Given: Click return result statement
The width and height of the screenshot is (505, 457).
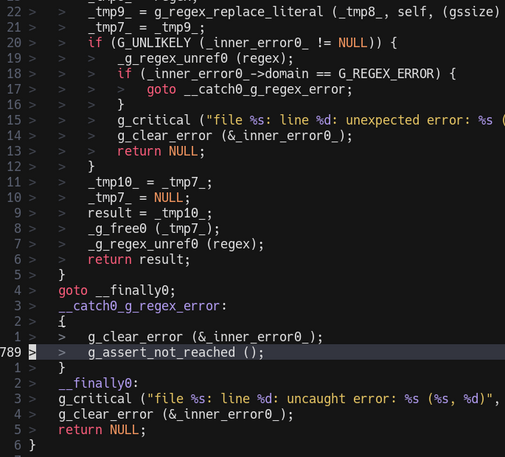Looking at the screenshot, I should pos(139,259).
